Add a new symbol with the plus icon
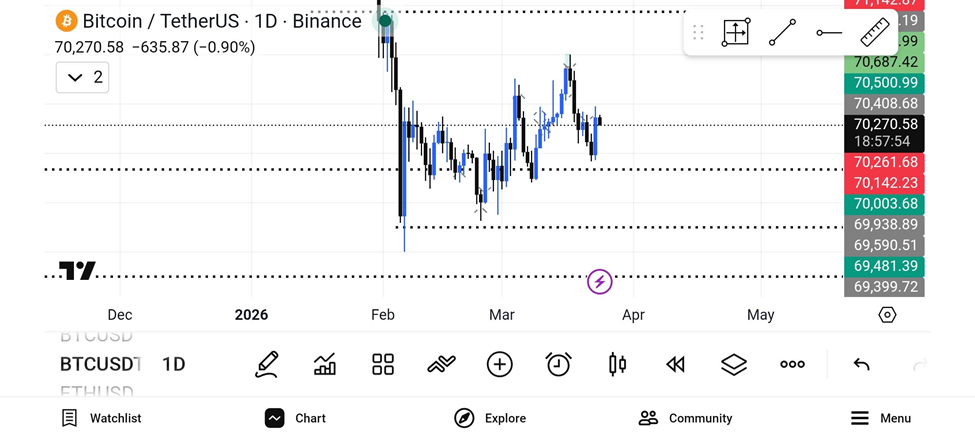 [x=500, y=364]
